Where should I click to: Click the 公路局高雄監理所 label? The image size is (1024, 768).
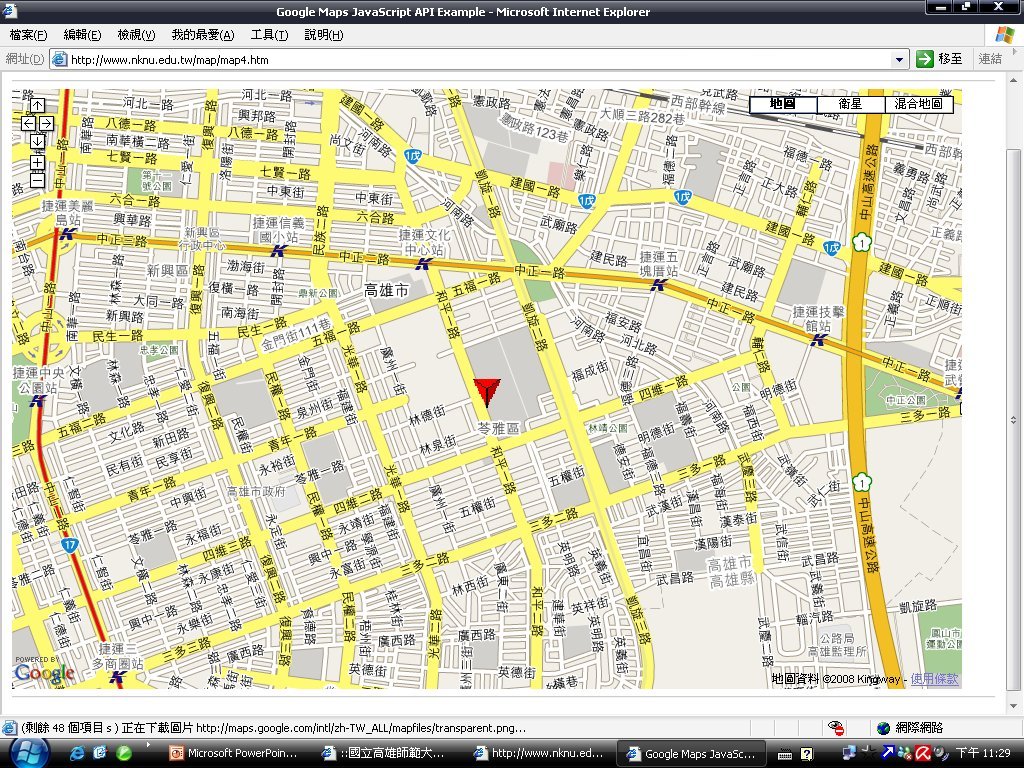pos(837,644)
